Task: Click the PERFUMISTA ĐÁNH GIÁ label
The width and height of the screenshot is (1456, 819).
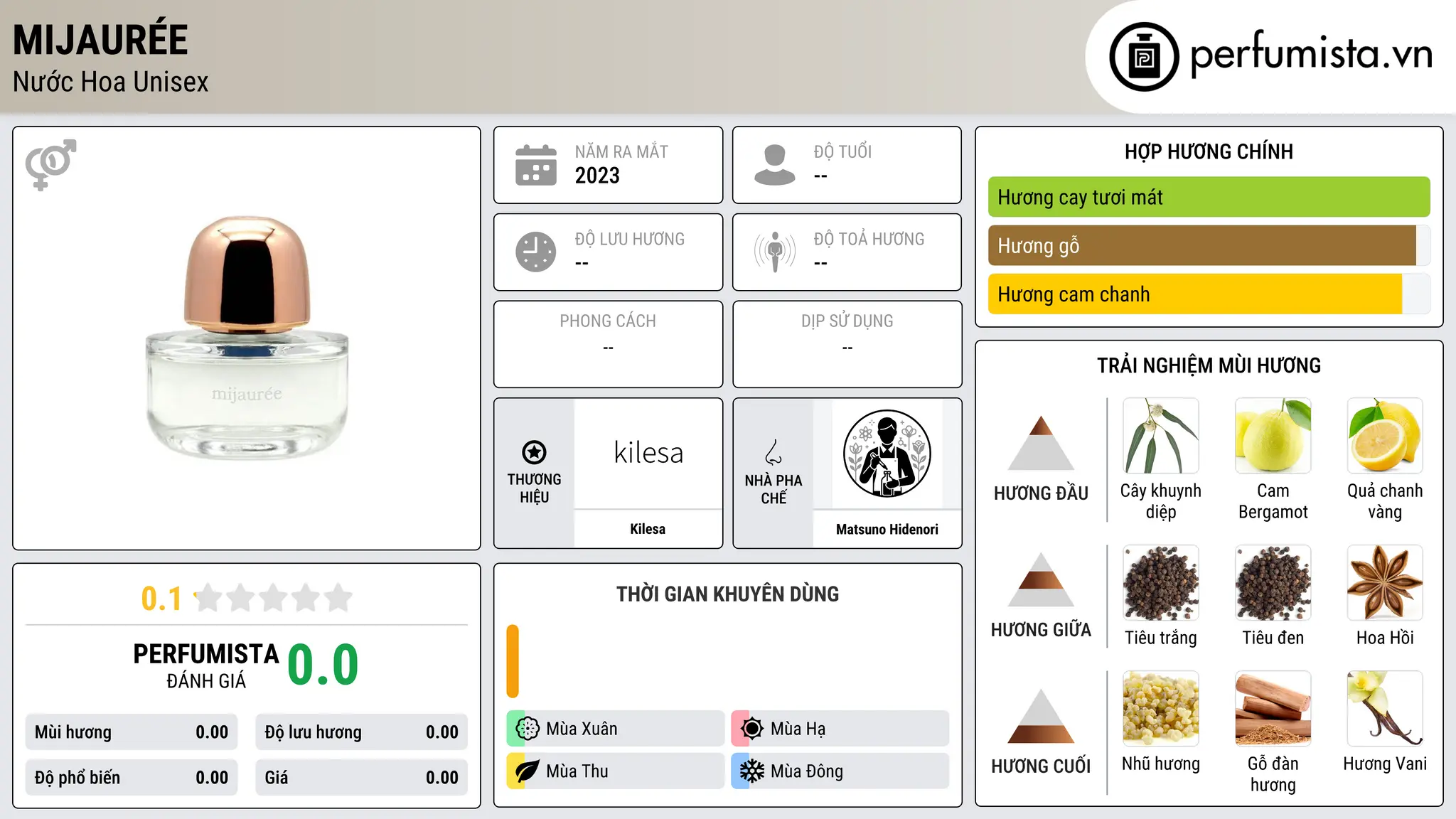Action: pos(206,665)
